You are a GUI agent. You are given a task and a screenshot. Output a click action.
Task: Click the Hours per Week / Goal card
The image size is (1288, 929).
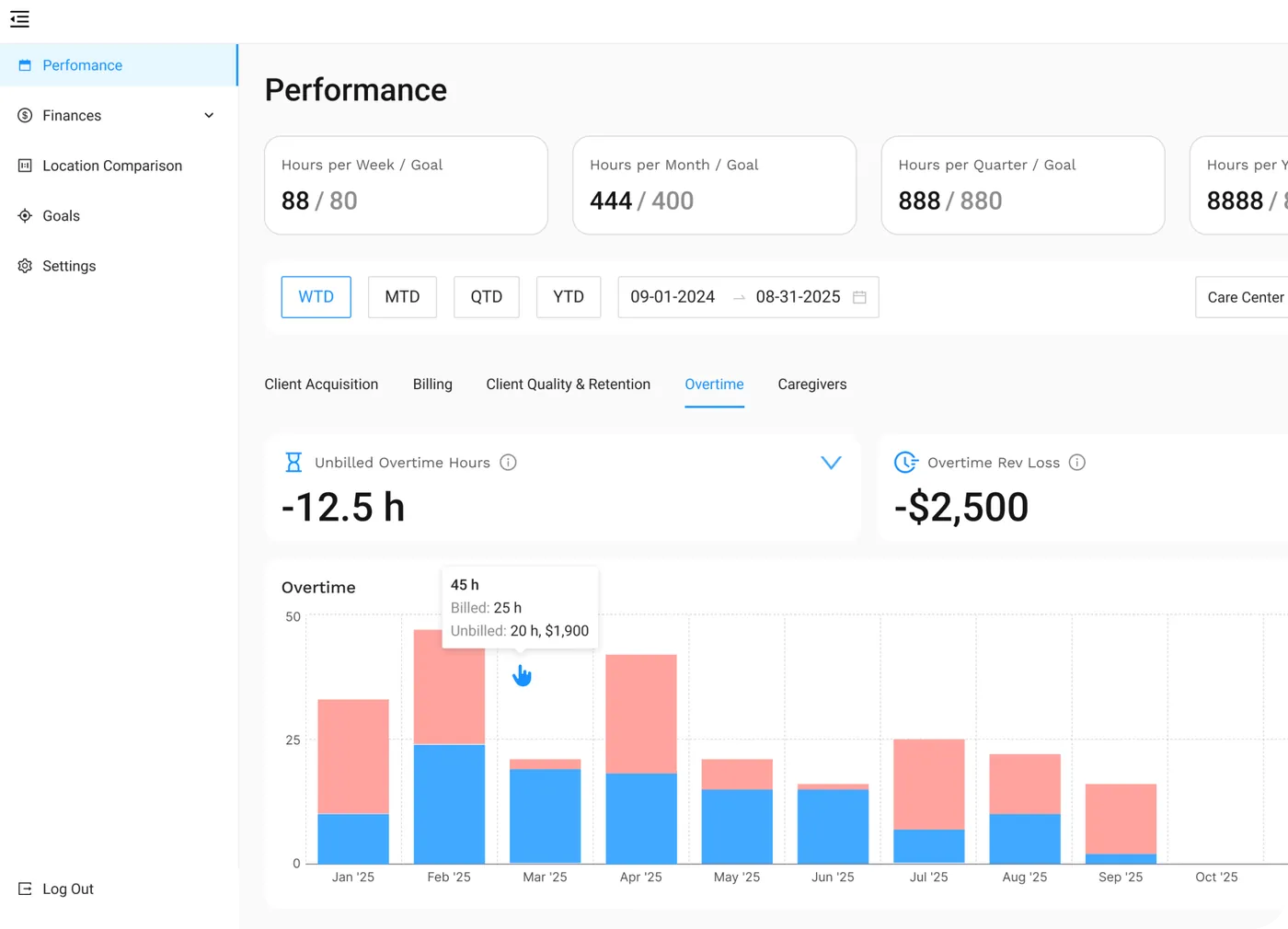tap(406, 185)
